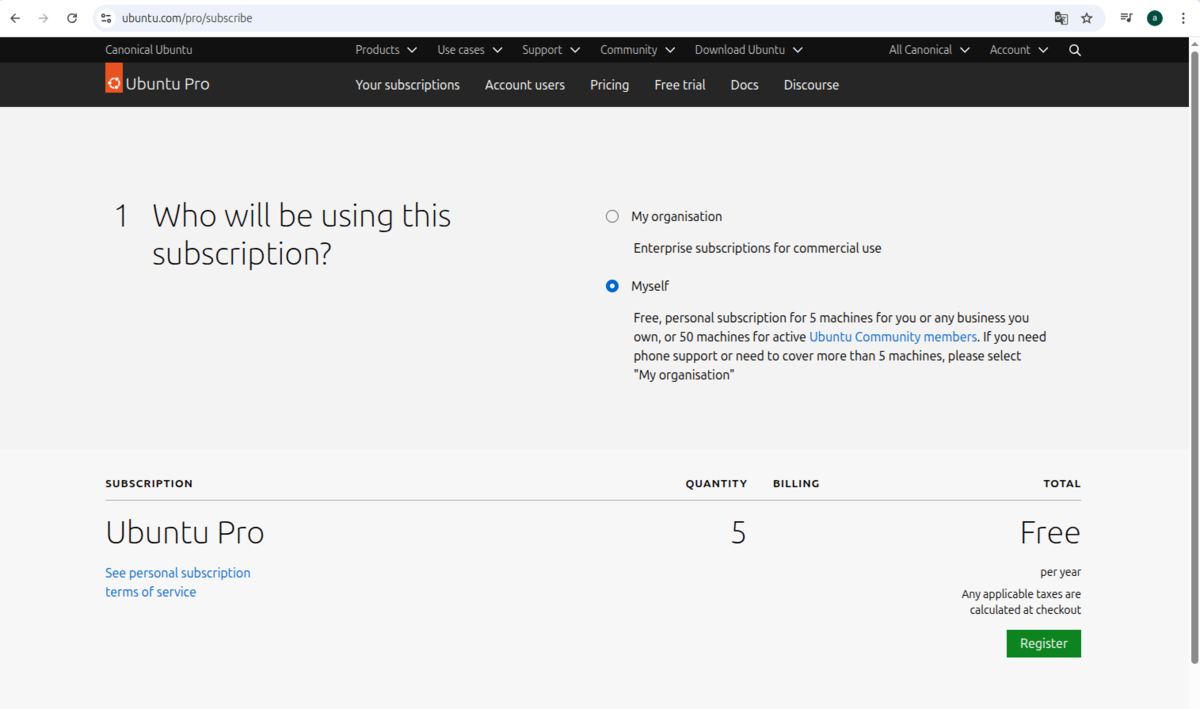Open Ubuntu Community members link
The width and height of the screenshot is (1200, 709).
(x=893, y=337)
